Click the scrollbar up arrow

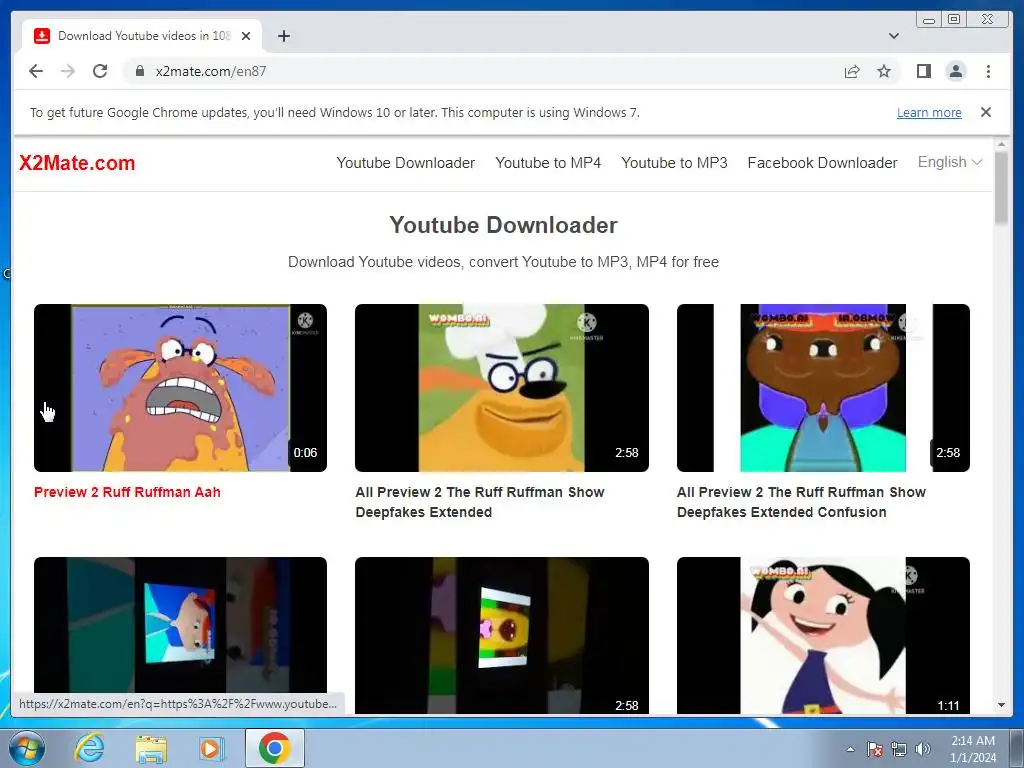[1001, 144]
